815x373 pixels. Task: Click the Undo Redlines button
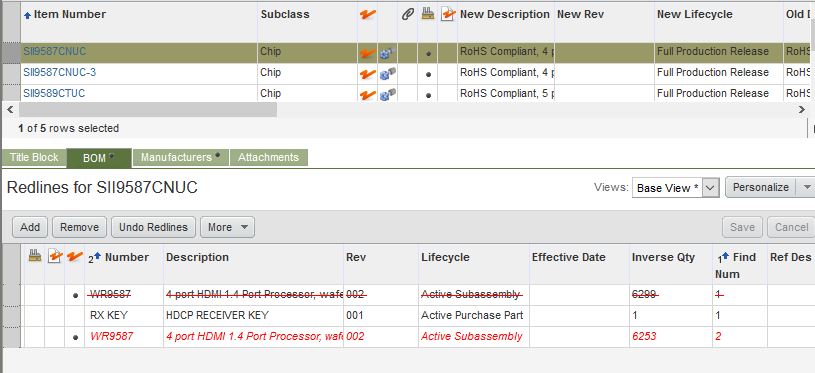(153, 227)
